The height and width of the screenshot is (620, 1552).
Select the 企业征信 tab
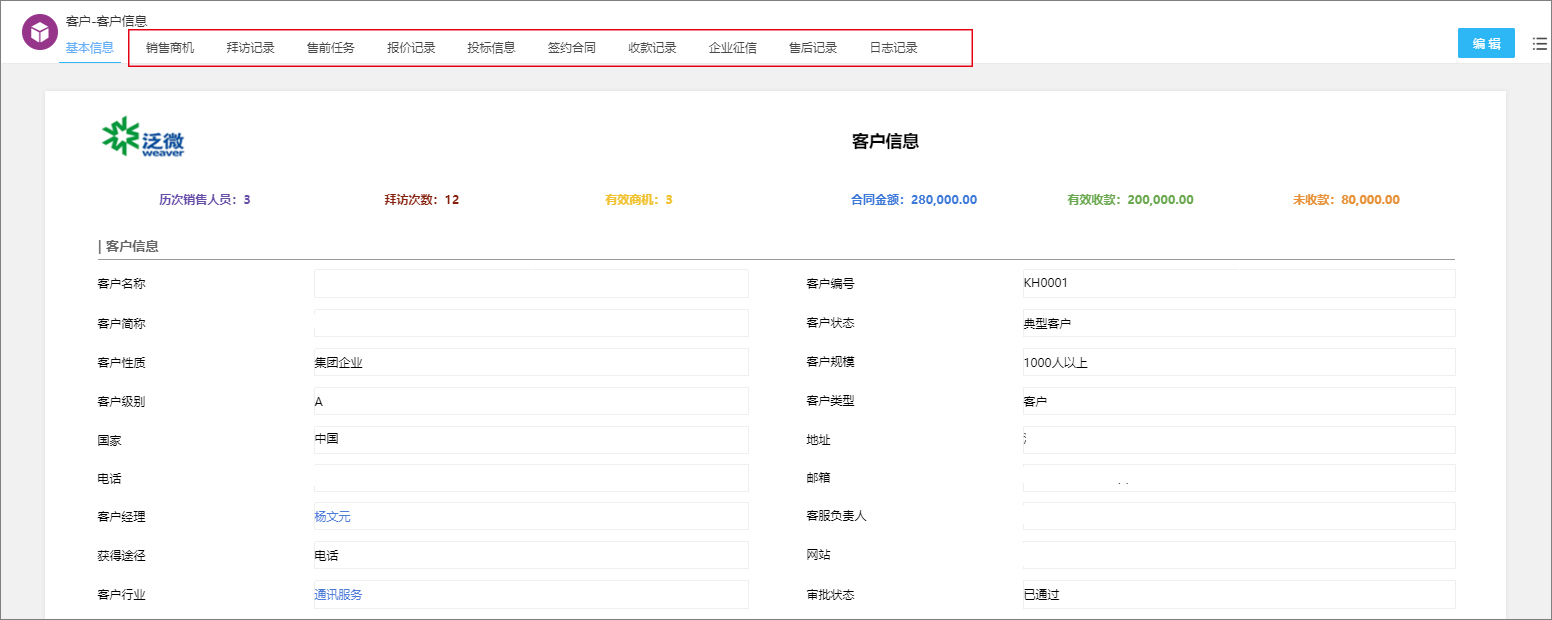(732, 47)
